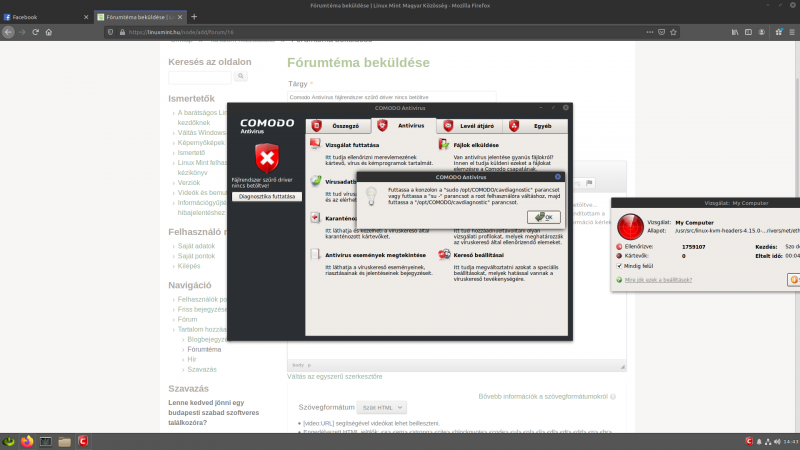Open Bővebb információk a szövegformátumokról link
Screen dimensions: 800x450
543,396
